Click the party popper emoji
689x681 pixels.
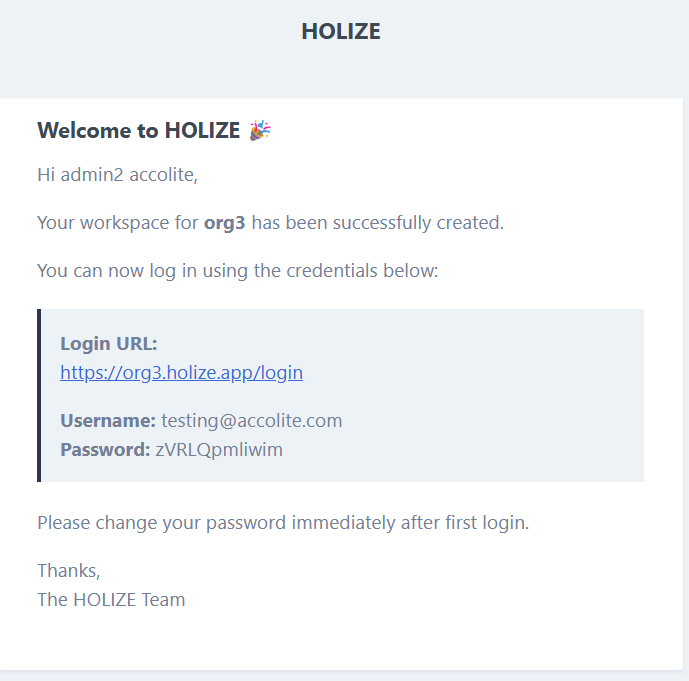[260, 130]
